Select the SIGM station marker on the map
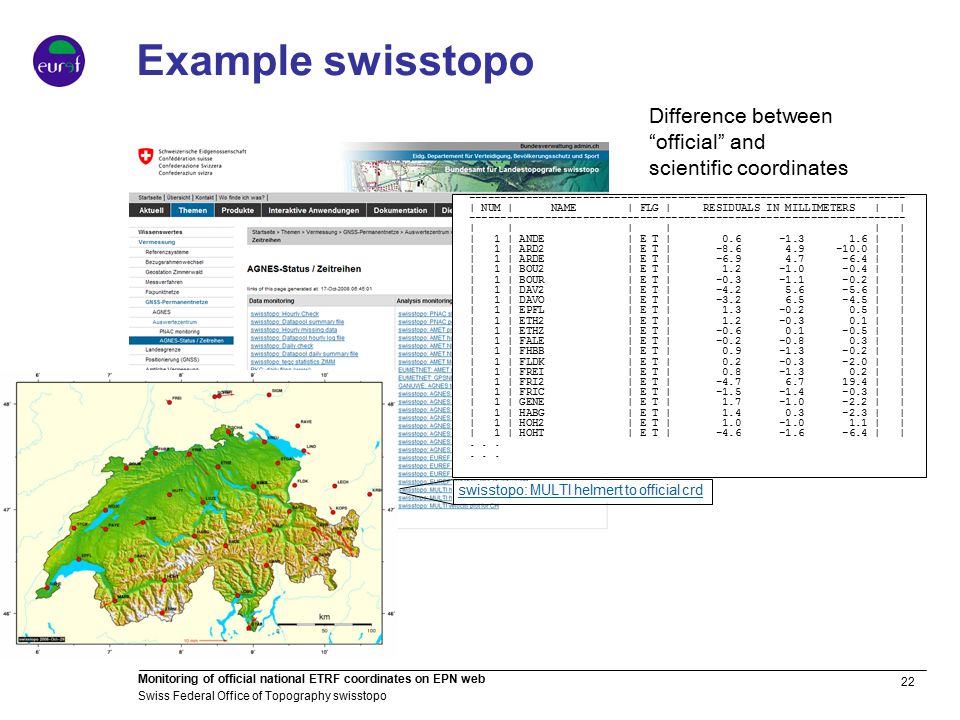The image size is (960, 720). pos(269,395)
